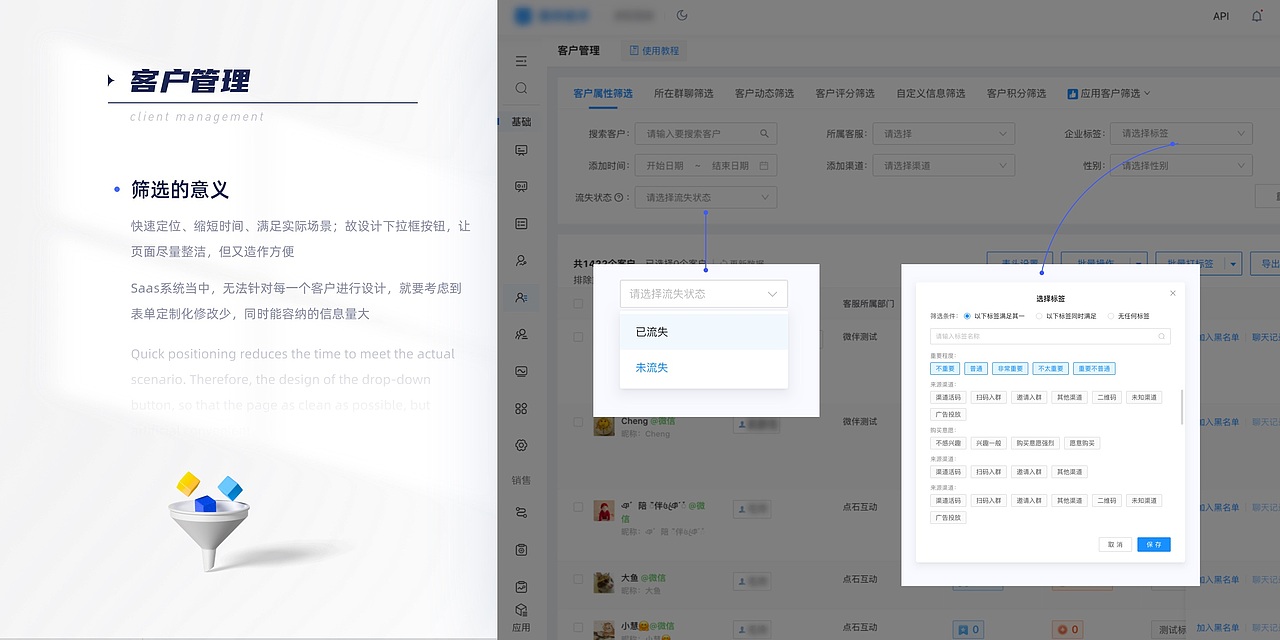
Task: Check the checkbox beside customer Cheng
Action: coord(578,421)
